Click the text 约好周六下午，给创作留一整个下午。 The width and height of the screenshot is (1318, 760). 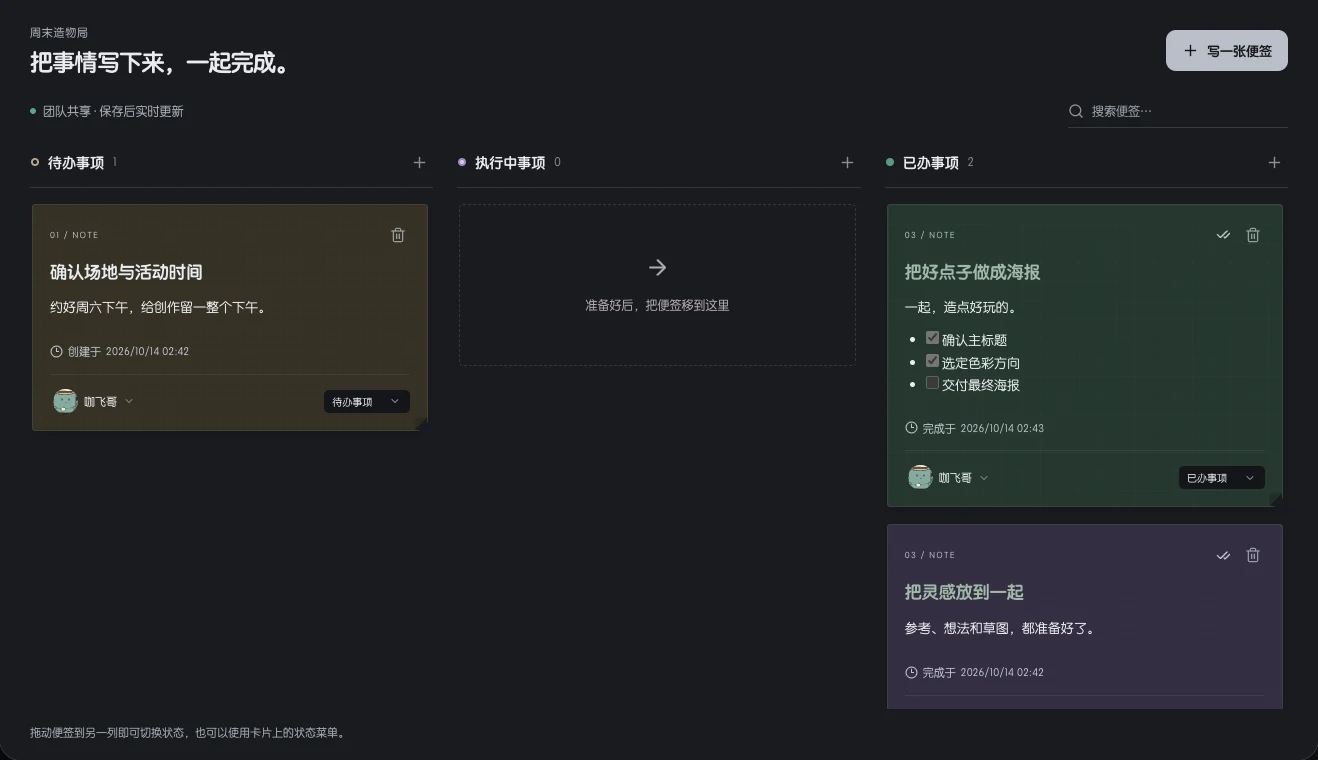[159, 308]
